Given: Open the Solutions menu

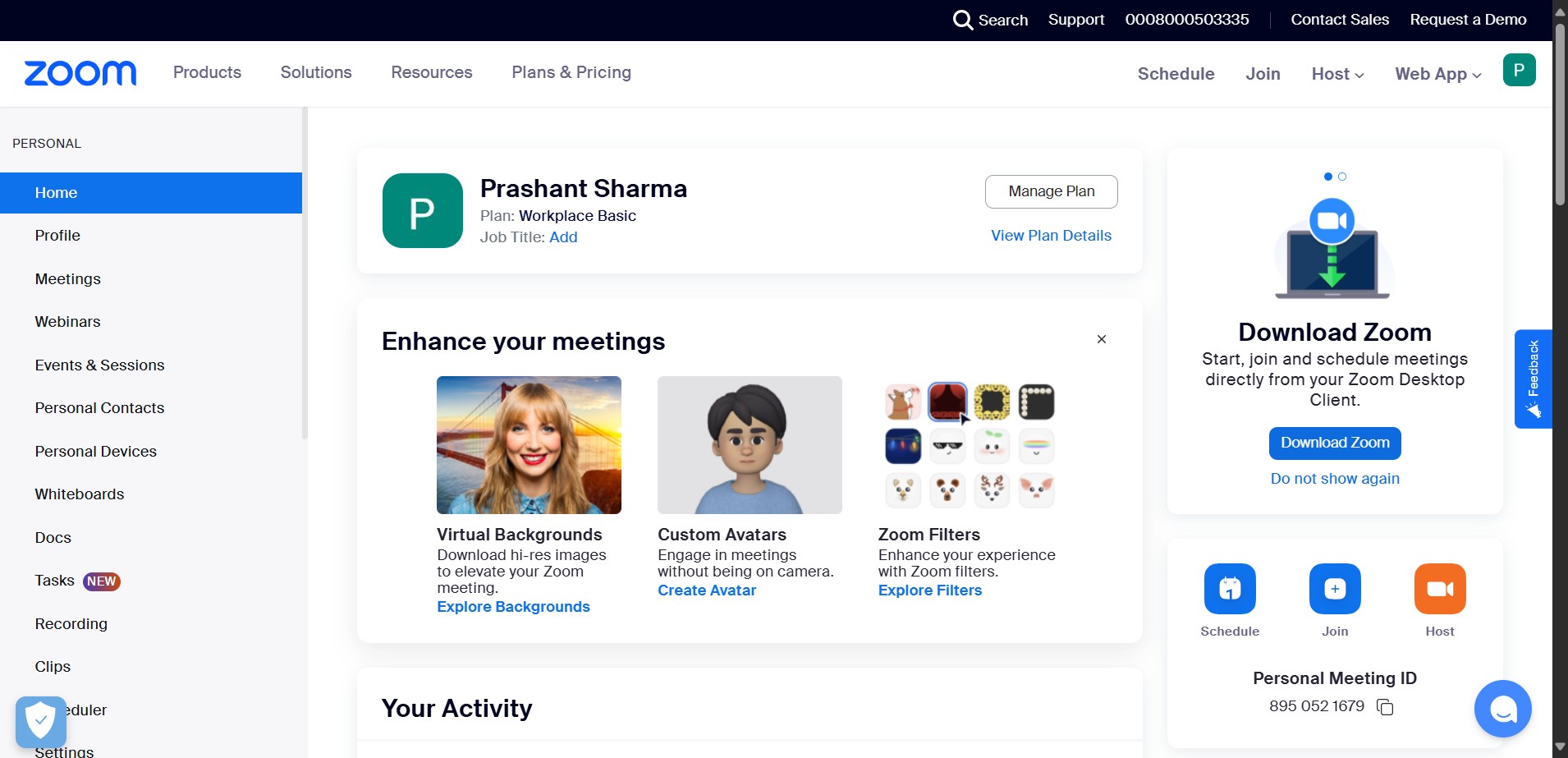Looking at the screenshot, I should click(316, 72).
